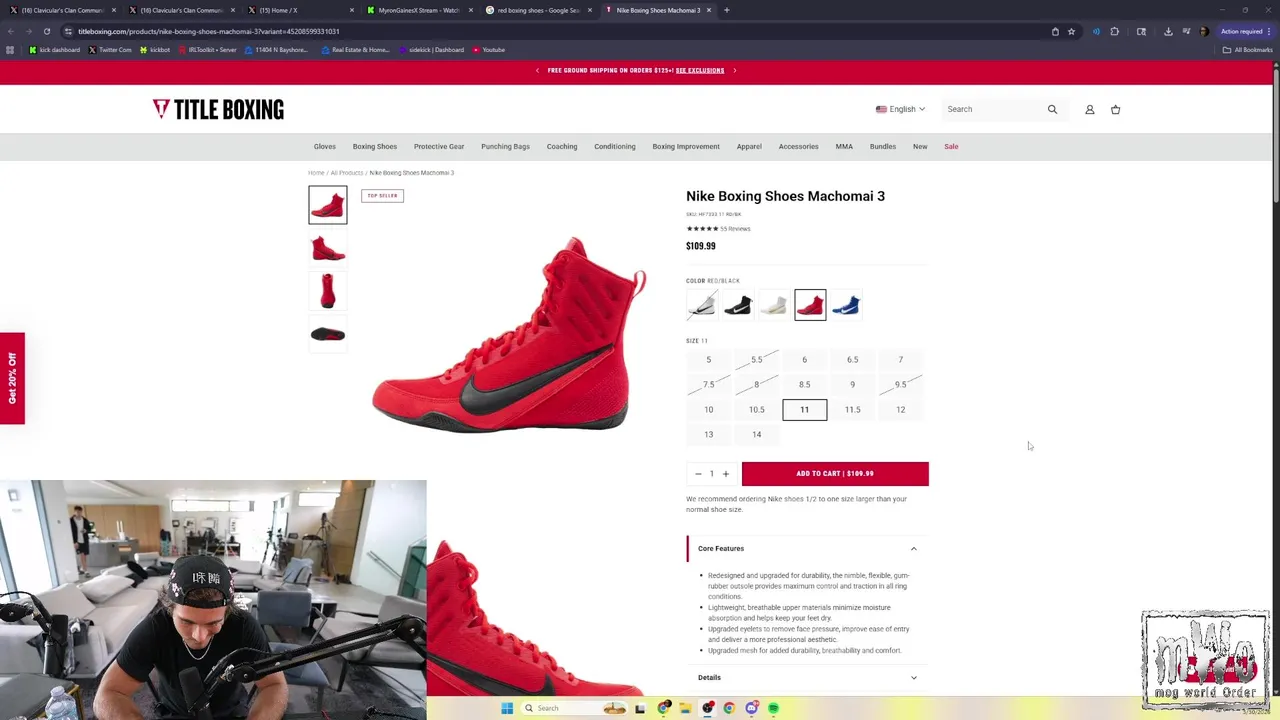This screenshot has width=1280, height=720.
Task: Choose the white color swatch
Action: coord(774,305)
